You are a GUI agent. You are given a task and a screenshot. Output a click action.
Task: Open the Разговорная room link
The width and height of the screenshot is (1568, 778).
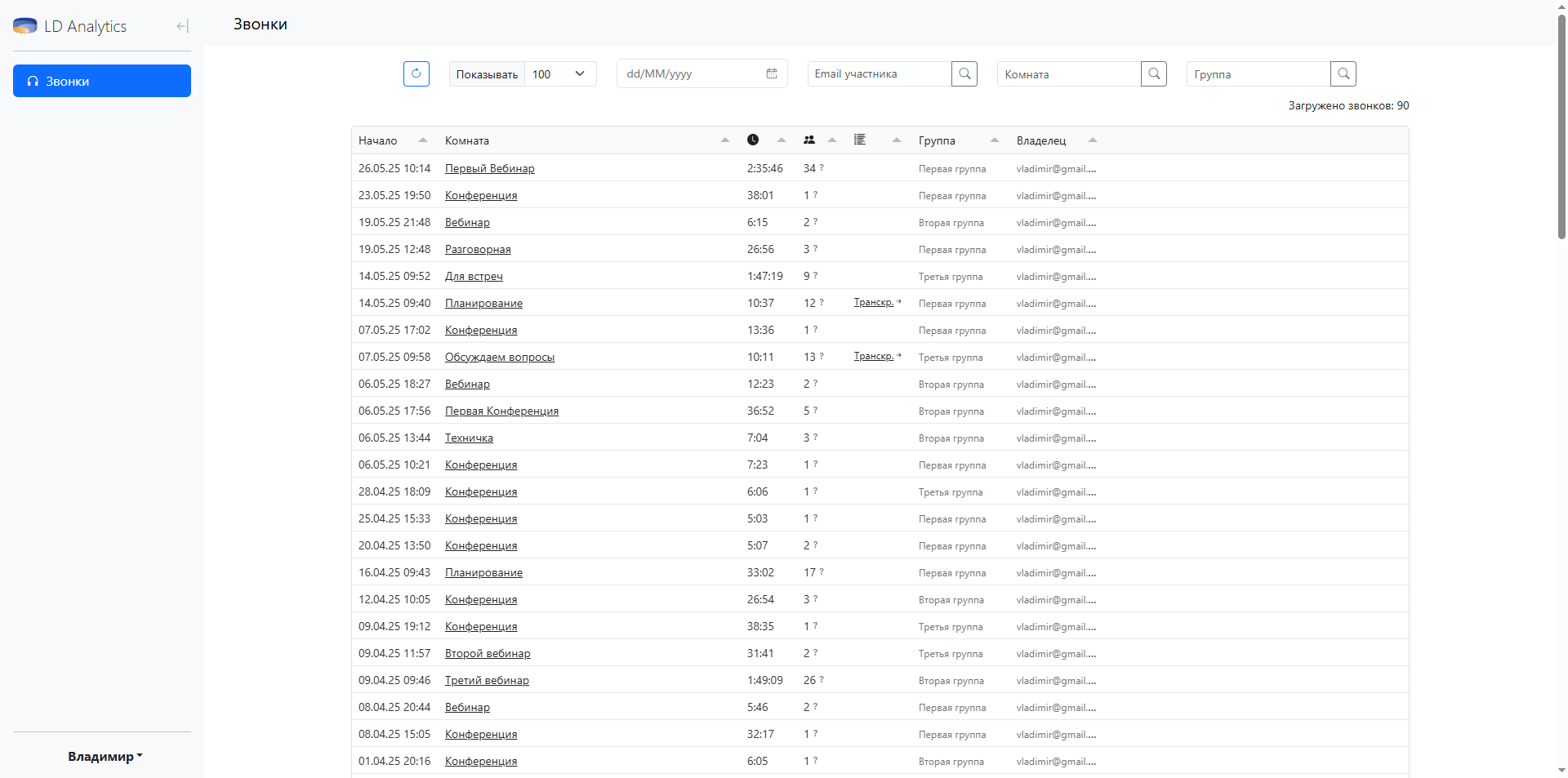pyautogui.click(x=478, y=249)
